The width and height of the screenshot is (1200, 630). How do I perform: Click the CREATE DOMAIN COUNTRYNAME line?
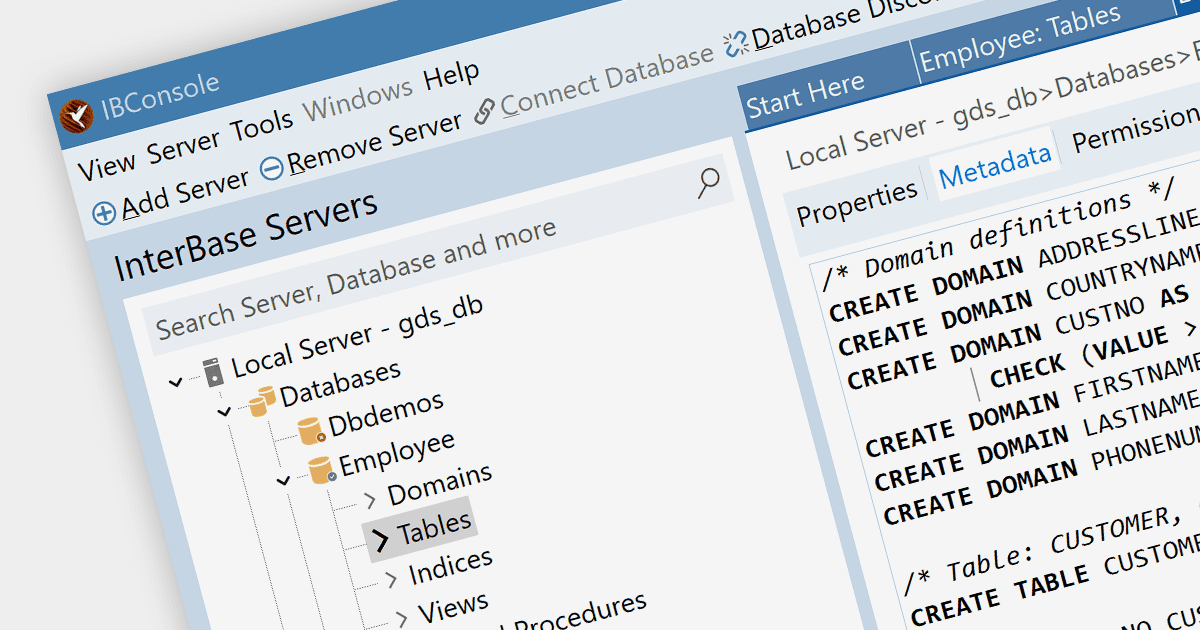1019,300
